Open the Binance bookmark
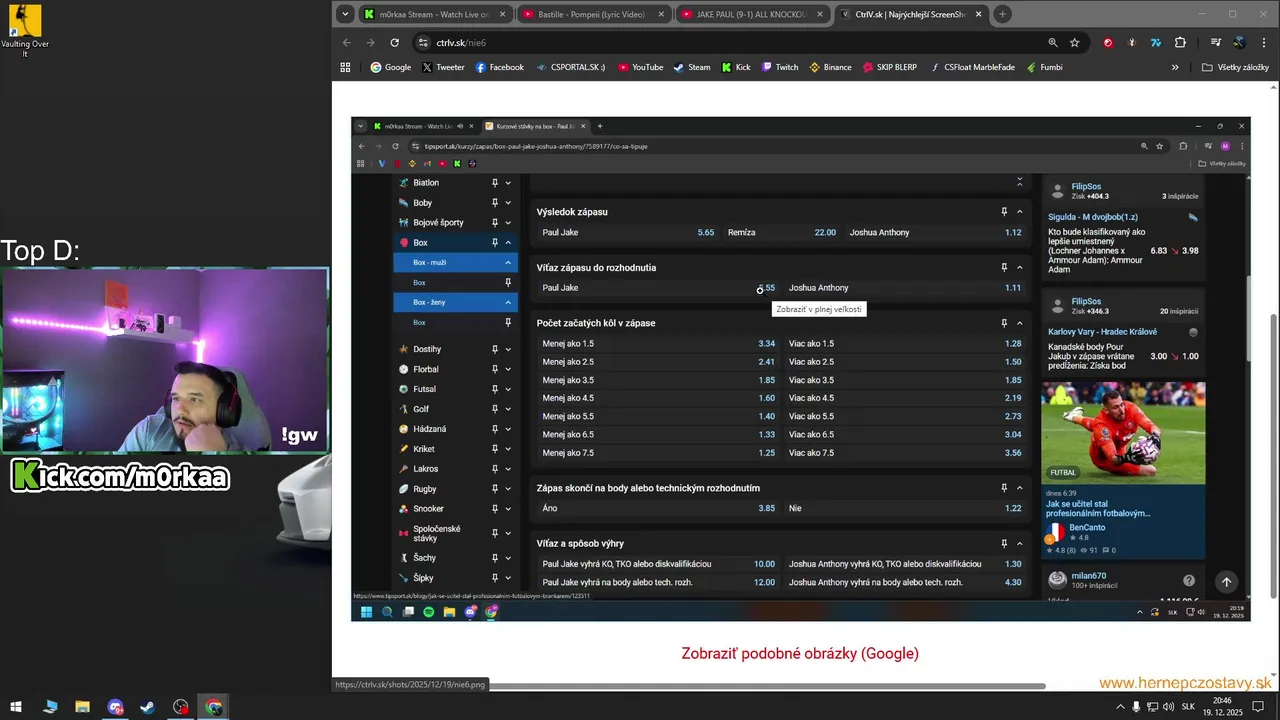The height and width of the screenshot is (720, 1280). coord(830,67)
